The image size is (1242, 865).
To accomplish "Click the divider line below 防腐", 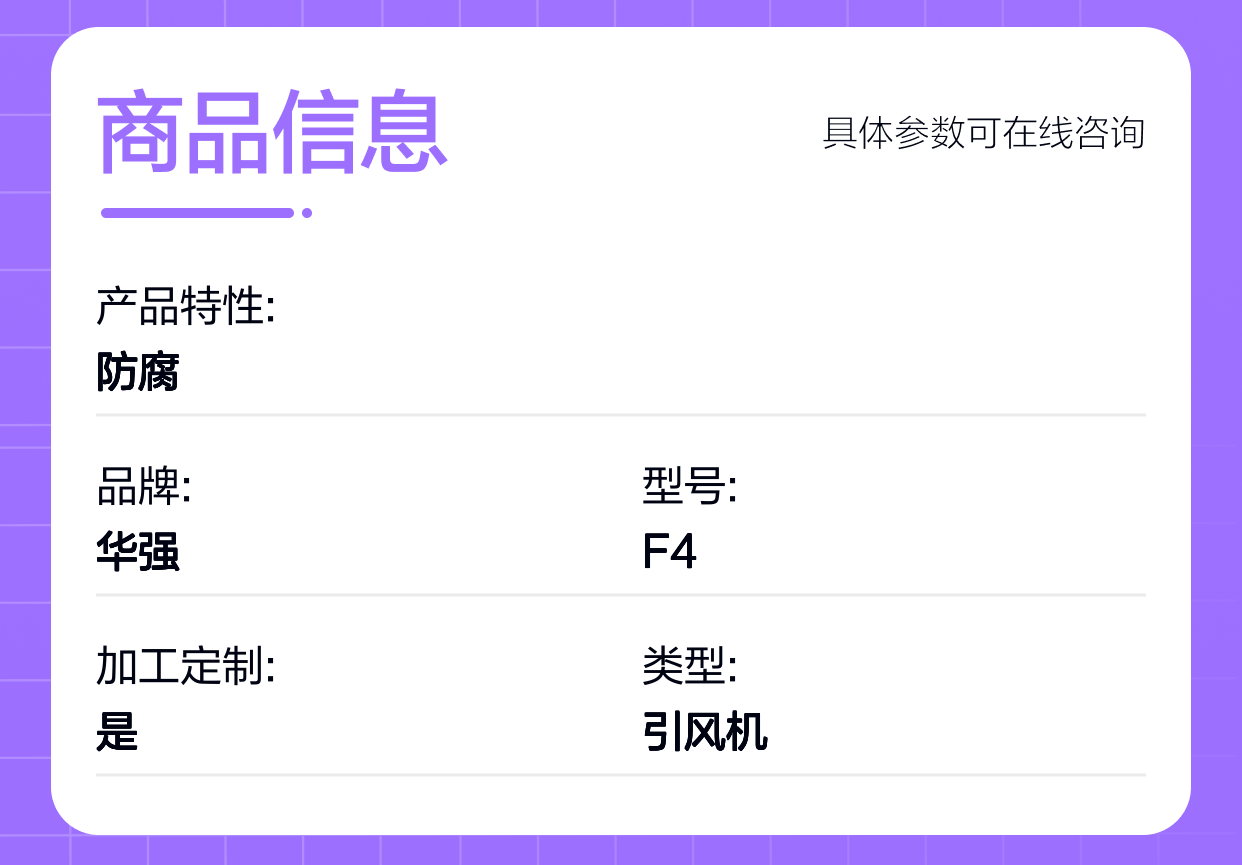I will point(620,414).
